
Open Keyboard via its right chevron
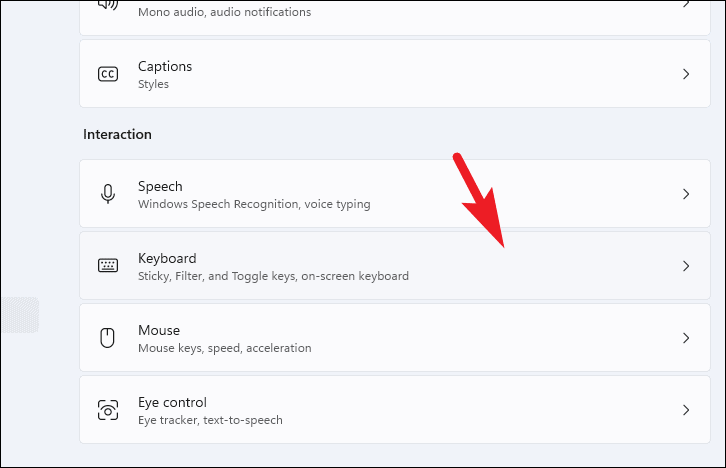[686, 266]
